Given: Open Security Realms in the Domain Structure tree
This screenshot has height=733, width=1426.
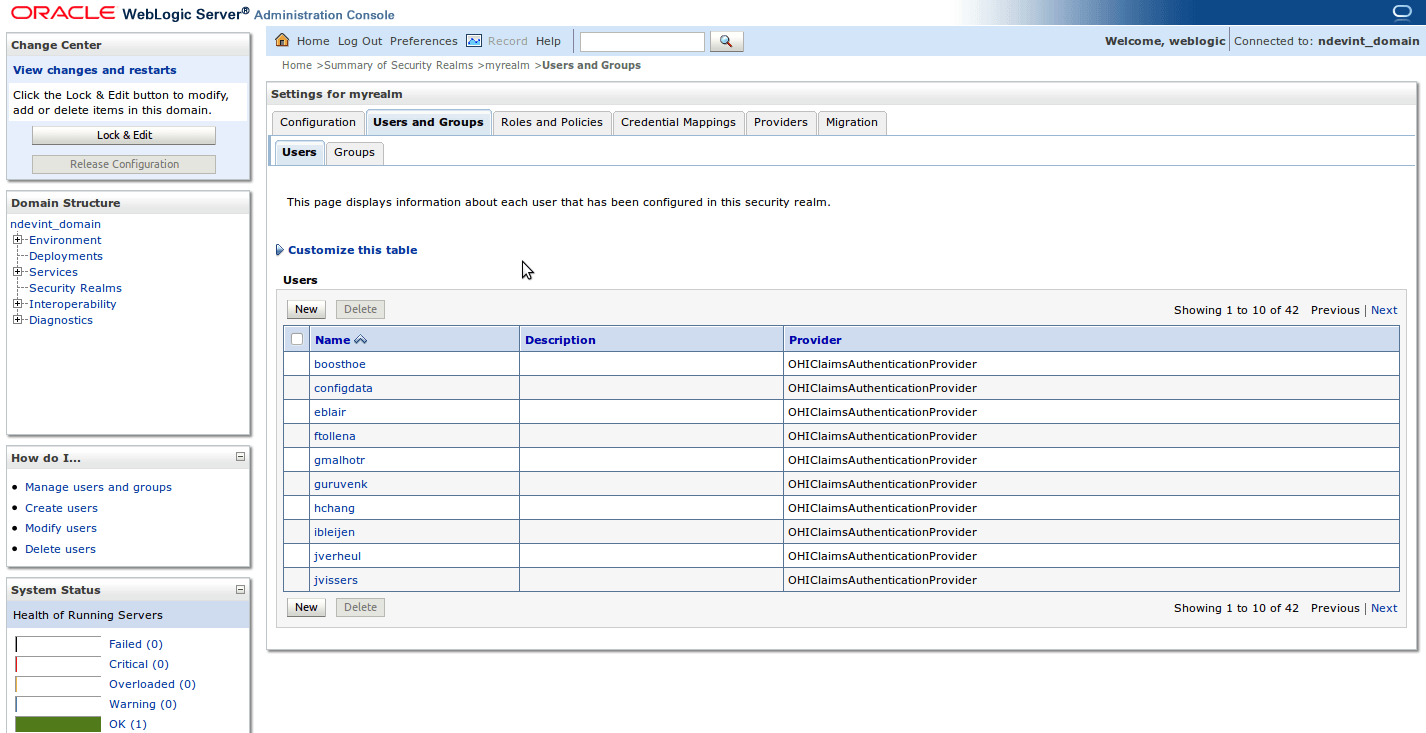Looking at the screenshot, I should 75,288.
